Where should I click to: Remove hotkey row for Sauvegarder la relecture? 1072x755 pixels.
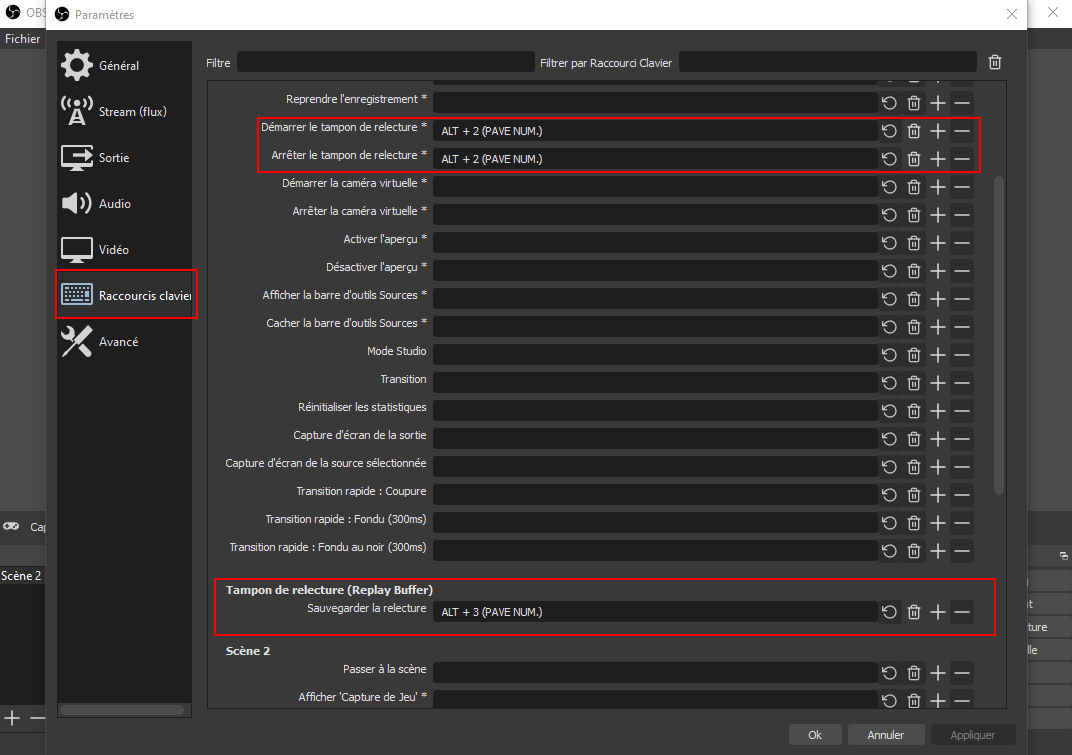pyautogui.click(x=962, y=613)
